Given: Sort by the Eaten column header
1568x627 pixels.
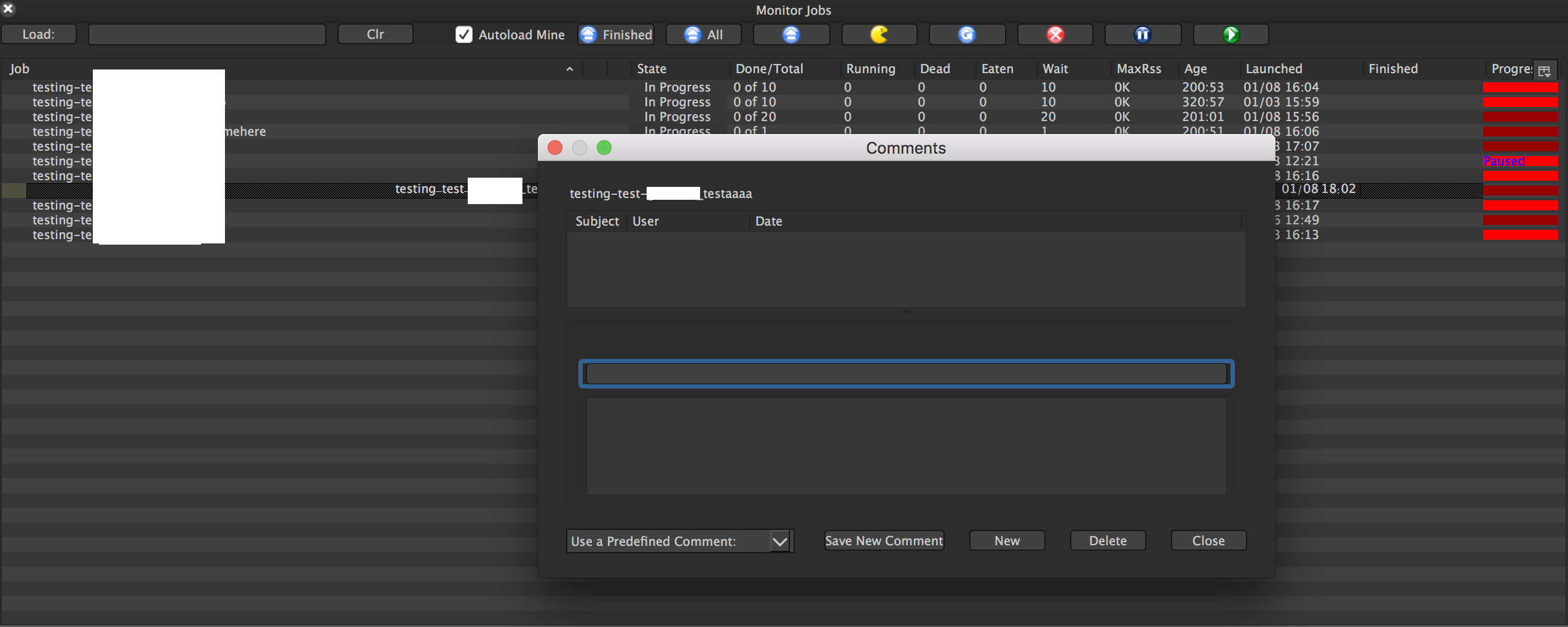Looking at the screenshot, I should (1006, 69).
